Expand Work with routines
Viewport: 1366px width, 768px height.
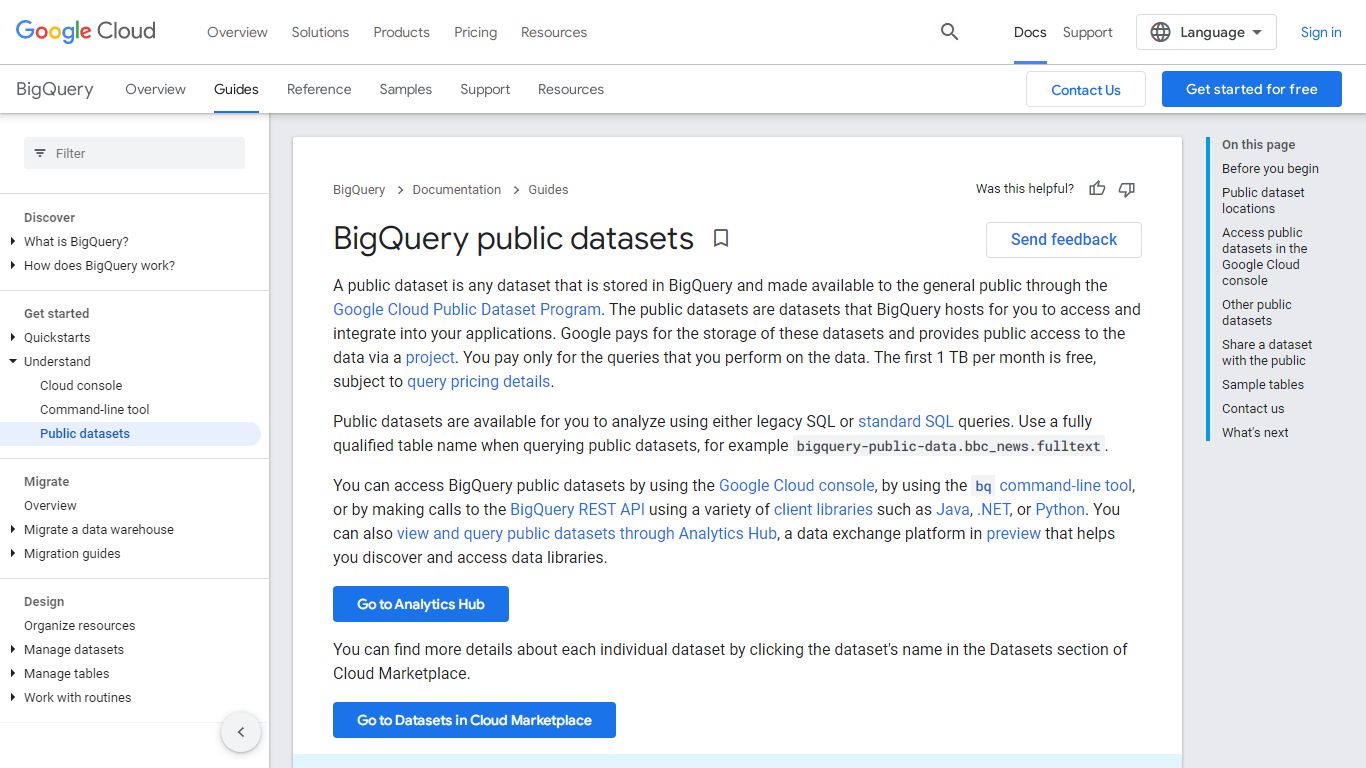pos(13,697)
